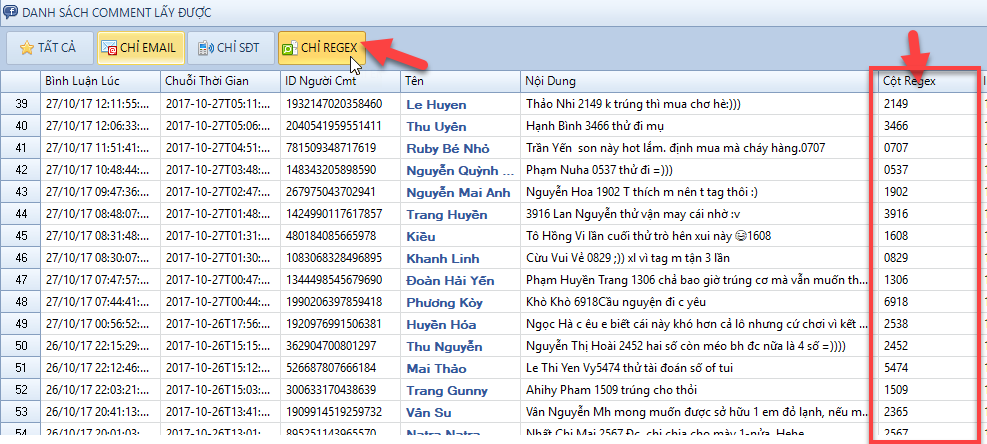This screenshot has height=444, width=987.
Task: Click the Tên column header
Action: tap(460, 81)
